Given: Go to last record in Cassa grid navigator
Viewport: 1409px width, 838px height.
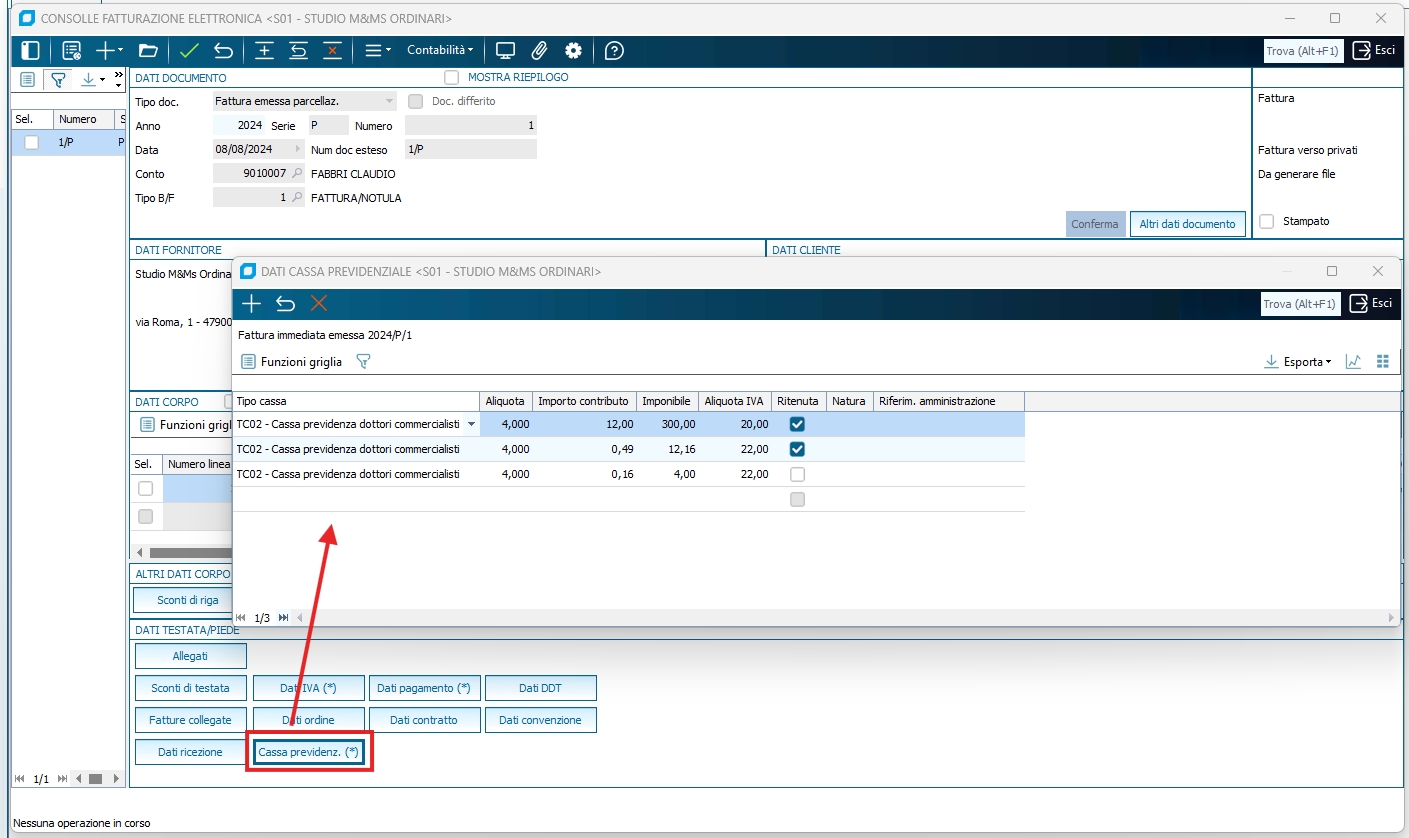Looking at the screenshot, I should (284, 618).
